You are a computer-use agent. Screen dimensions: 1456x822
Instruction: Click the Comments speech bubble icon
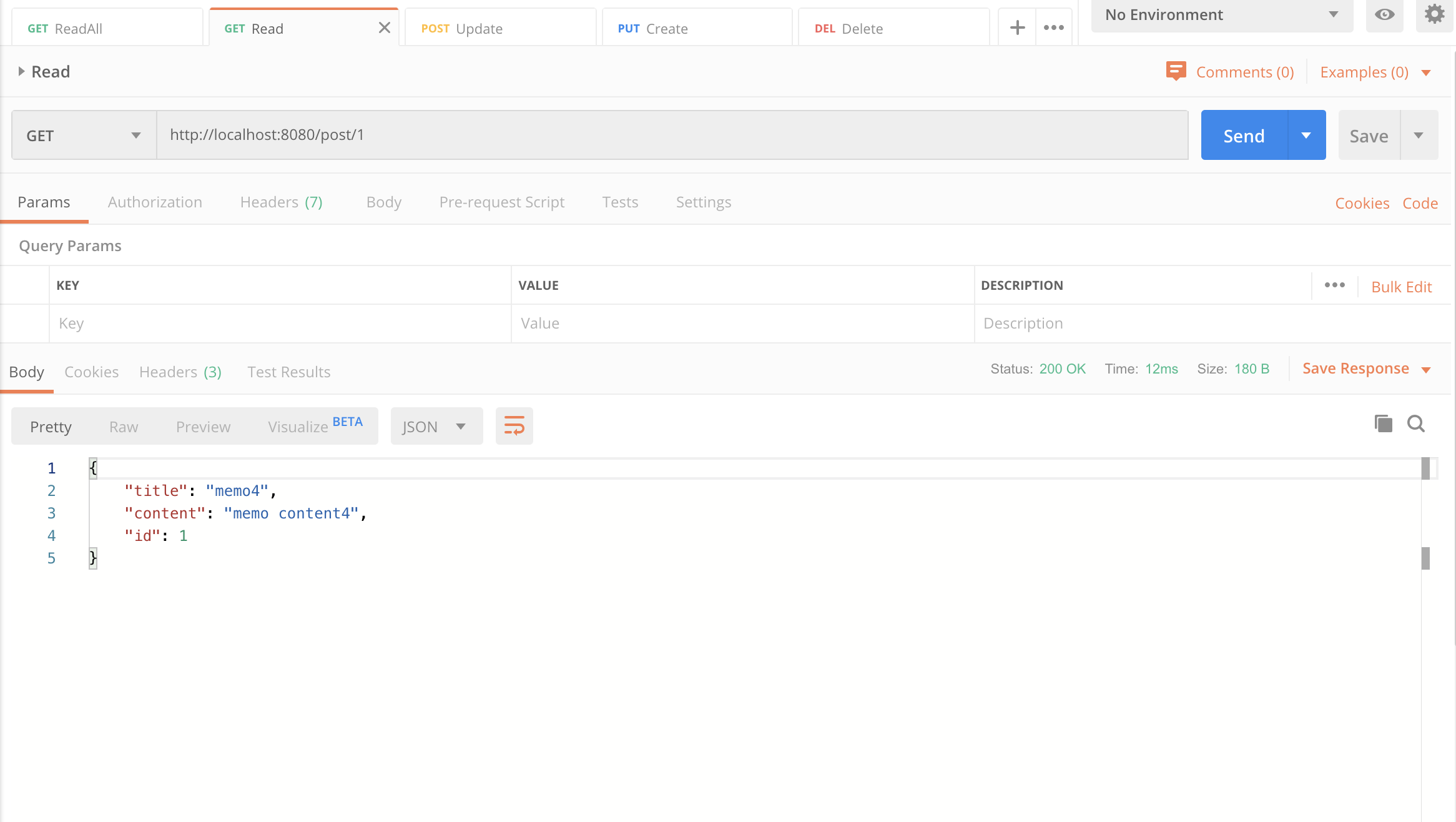coord(1176,72)
